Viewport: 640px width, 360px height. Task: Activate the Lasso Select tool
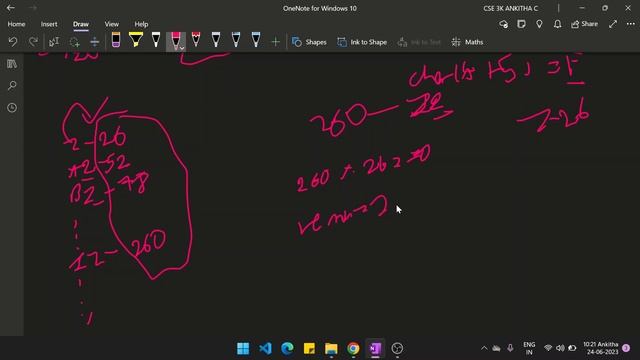point(74,42)
